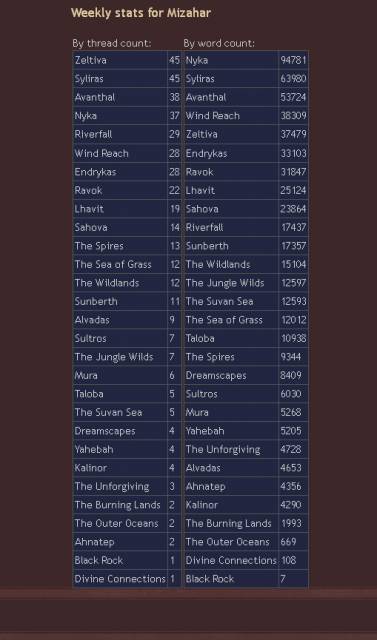
Task: Click Riverfall in thread count list
Action: (x=93, y=134)
